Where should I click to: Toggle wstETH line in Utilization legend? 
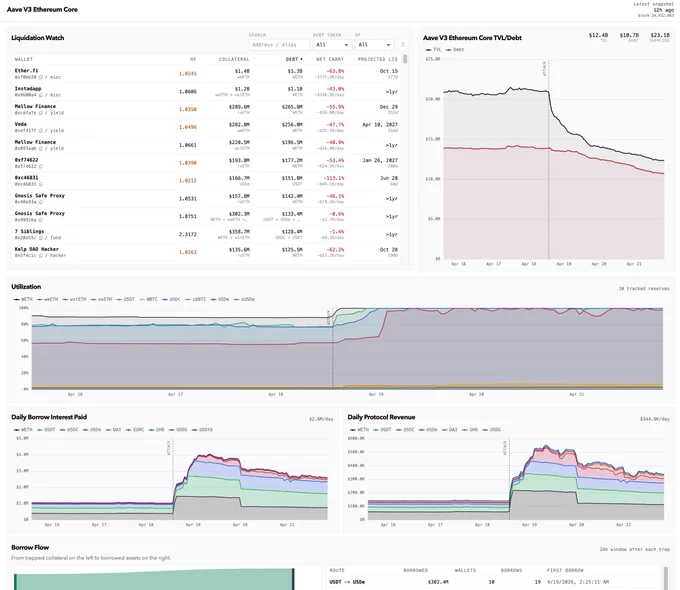(74, 299)
